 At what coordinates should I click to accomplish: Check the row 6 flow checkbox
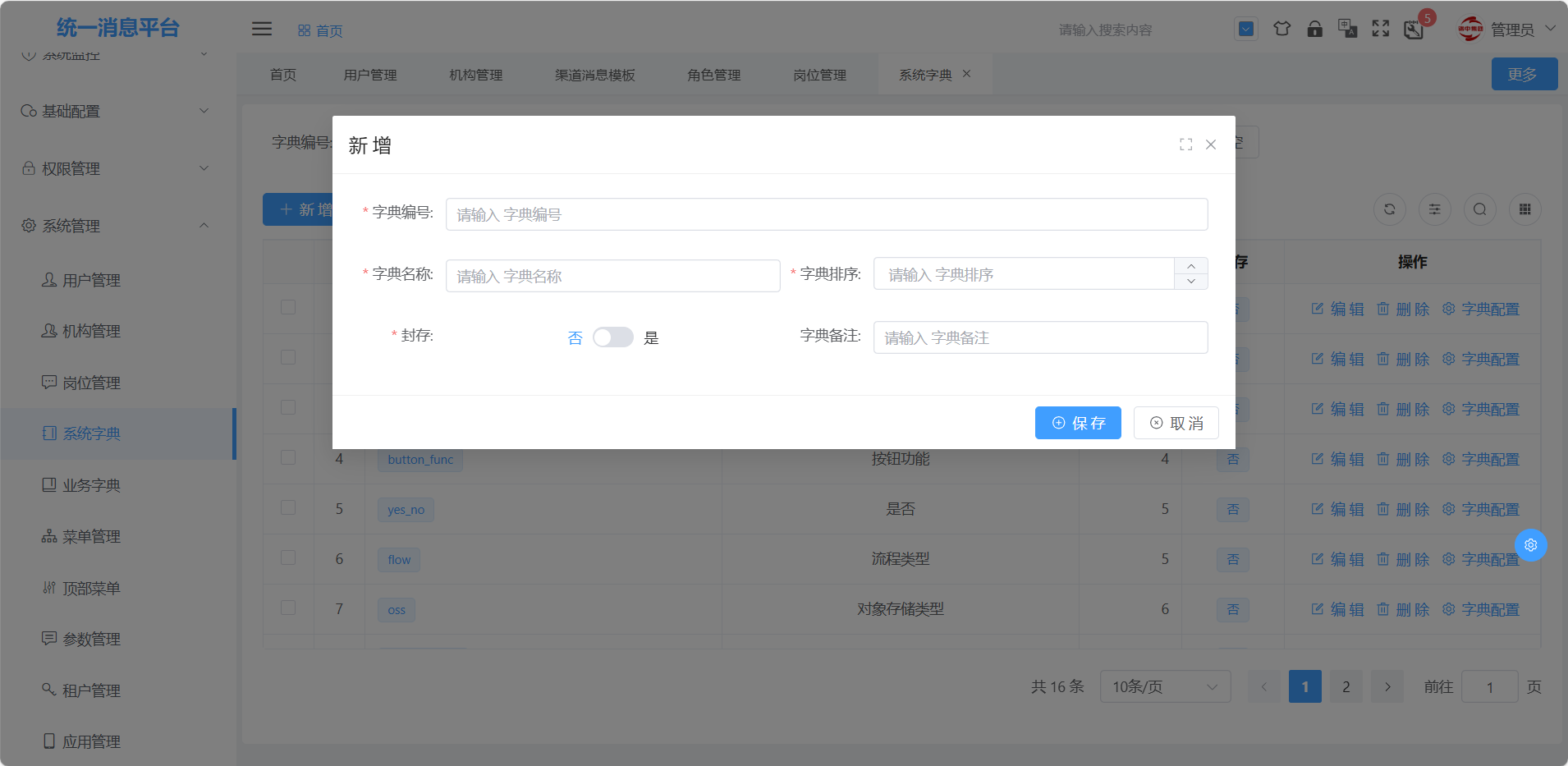288,557
